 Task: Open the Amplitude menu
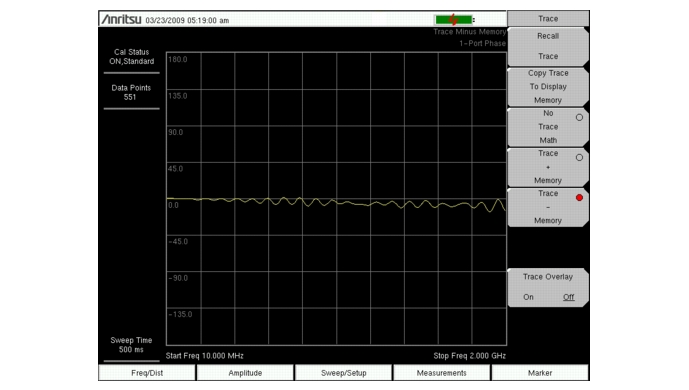click(245, 373)
